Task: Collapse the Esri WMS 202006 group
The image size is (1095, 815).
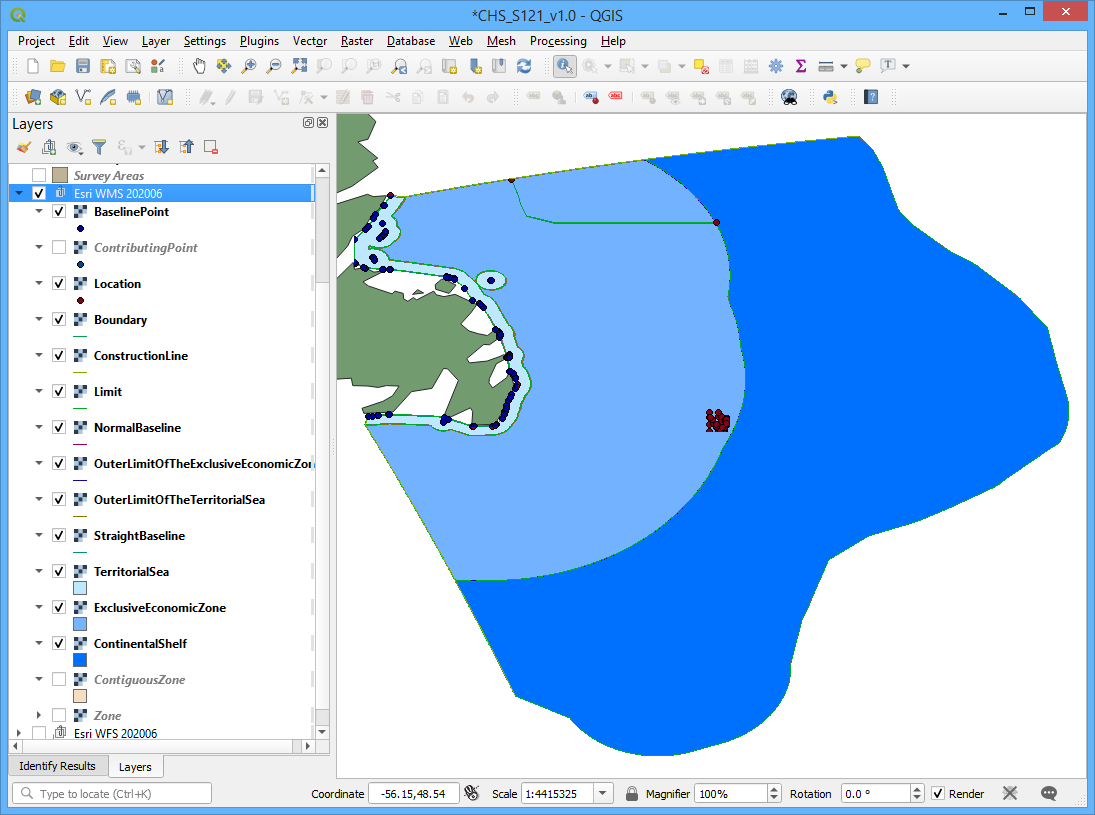Action: click(x=19, y=194)
